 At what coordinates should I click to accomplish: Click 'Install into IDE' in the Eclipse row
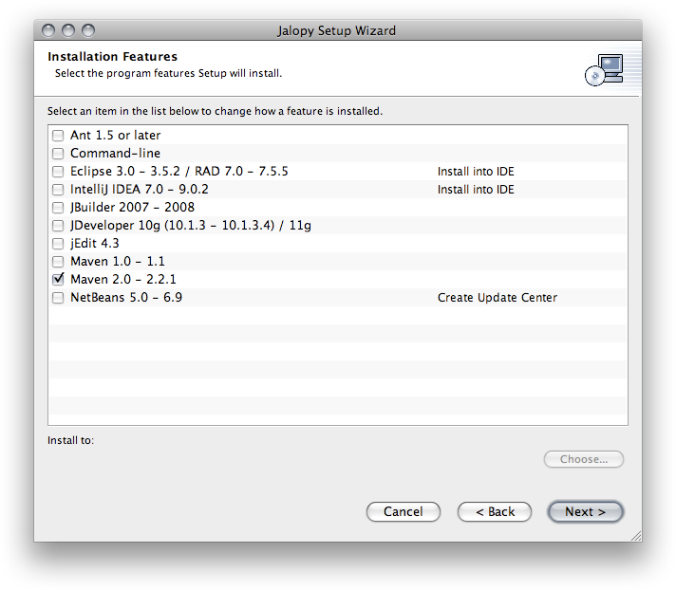click(x=476, y=172)
